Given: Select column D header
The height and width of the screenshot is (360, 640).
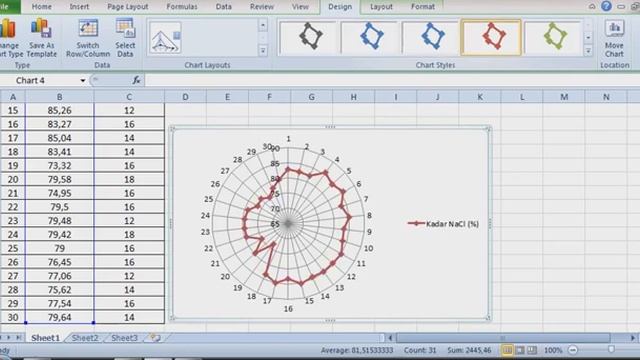Looking at the screenshot, I should [x=185, y=97].
